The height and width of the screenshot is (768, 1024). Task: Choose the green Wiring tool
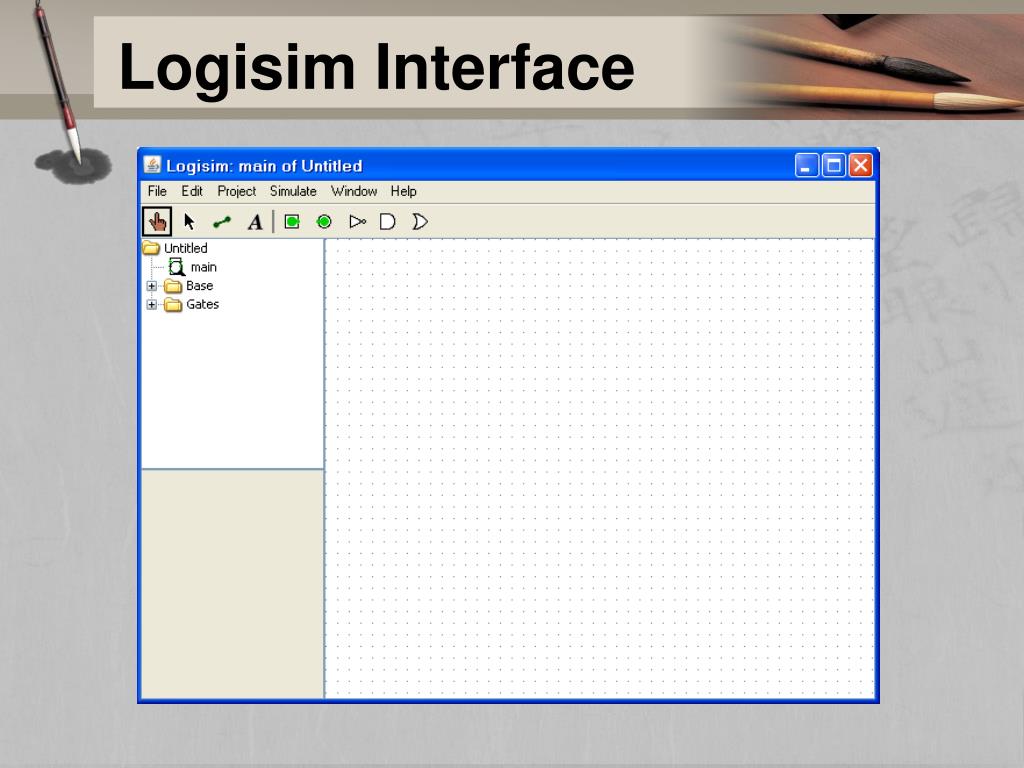point(222,222)
